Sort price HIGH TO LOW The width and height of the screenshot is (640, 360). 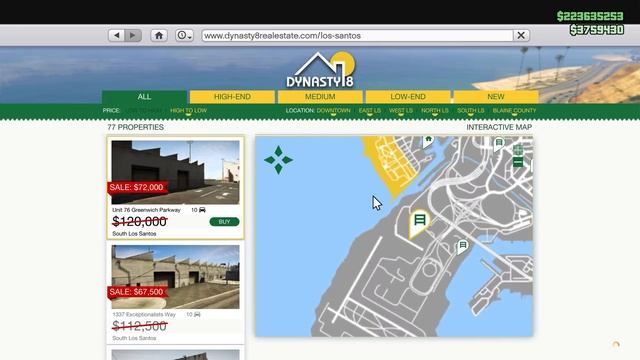(x=189, y=111)
